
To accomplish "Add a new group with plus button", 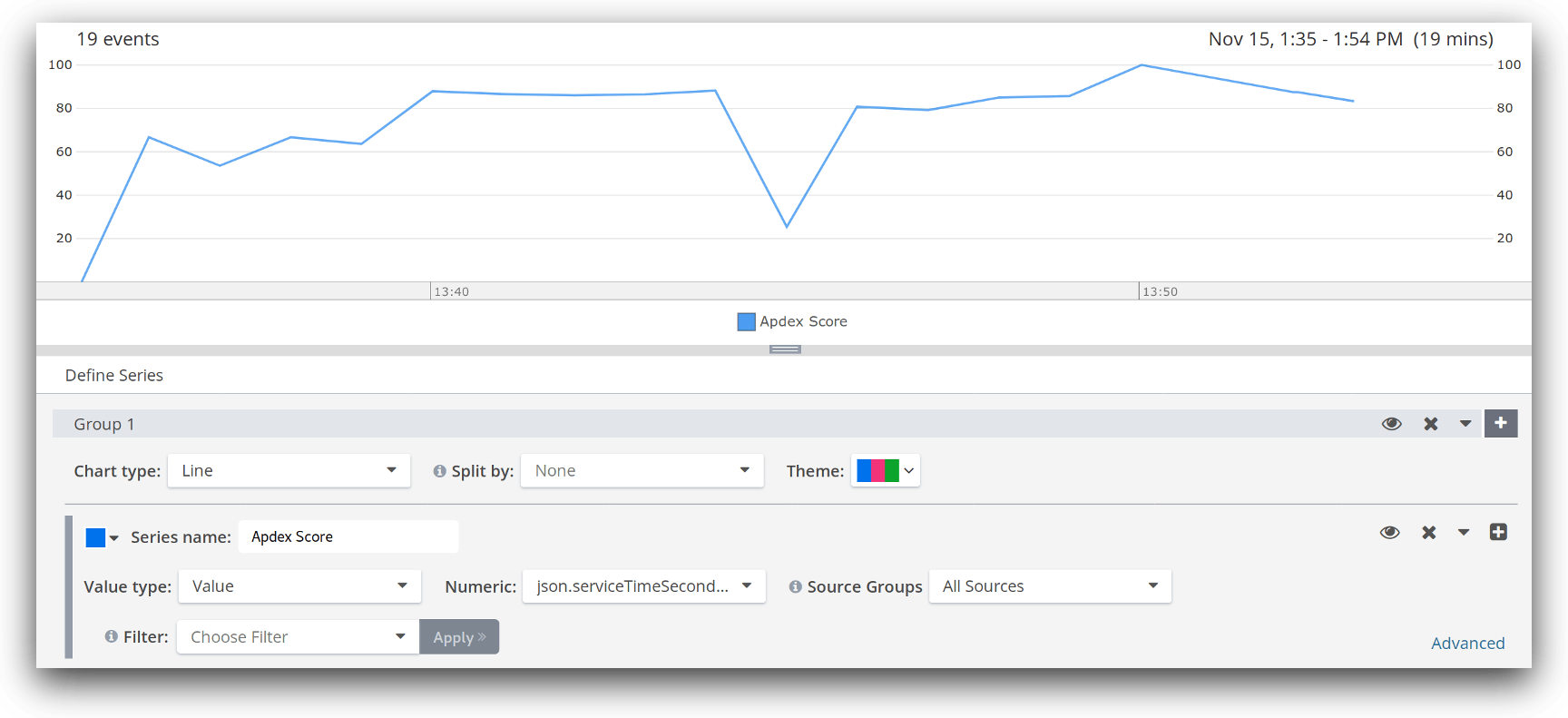I will 1501,423.
